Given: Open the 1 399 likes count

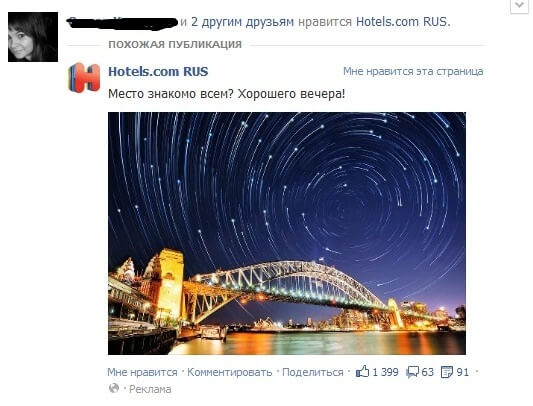Looking at the screenshot, I should 385,372.
